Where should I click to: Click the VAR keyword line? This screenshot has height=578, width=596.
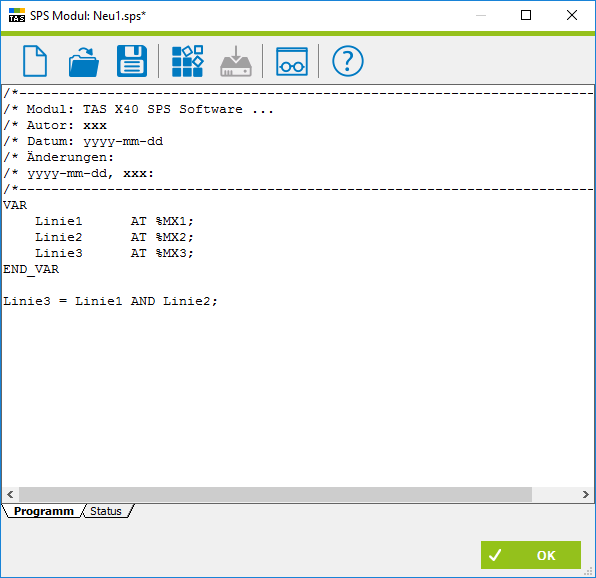point(15,205)
